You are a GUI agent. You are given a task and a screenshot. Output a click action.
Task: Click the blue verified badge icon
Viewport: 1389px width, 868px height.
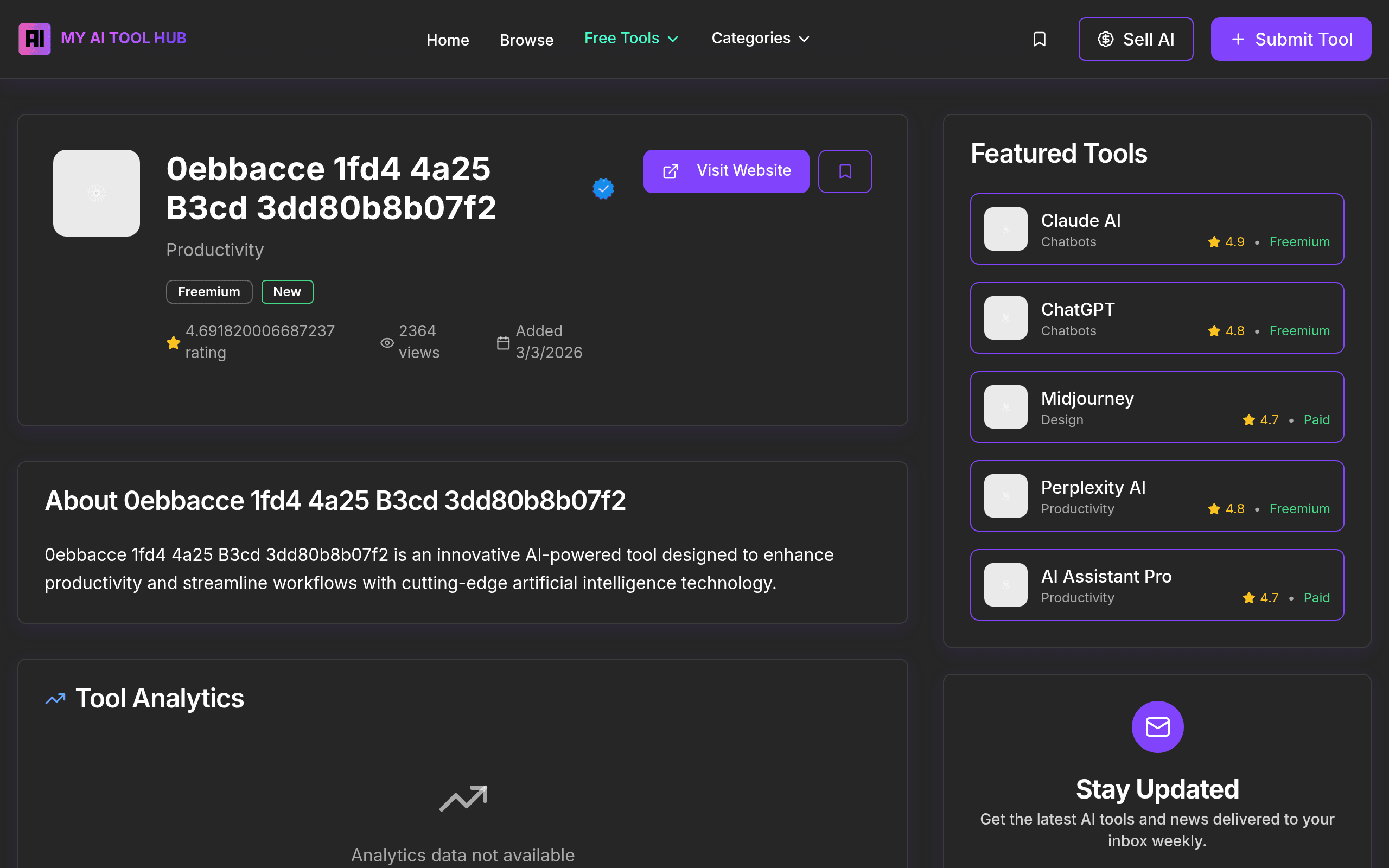tap(603, 188)
